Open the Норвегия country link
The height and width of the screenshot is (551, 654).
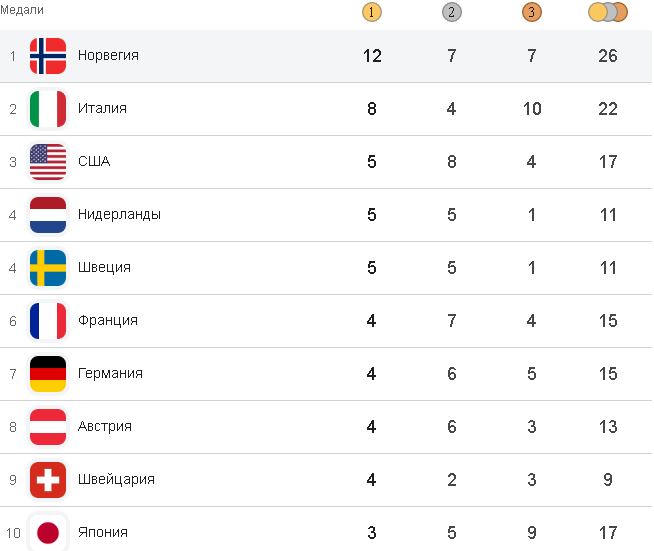[108, 56]
